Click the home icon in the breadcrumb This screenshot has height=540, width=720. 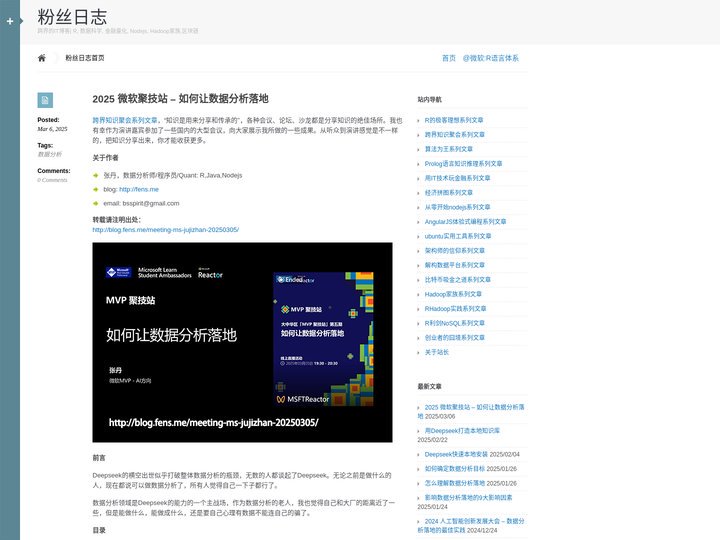pyautogui.click(x=42, y=58)
